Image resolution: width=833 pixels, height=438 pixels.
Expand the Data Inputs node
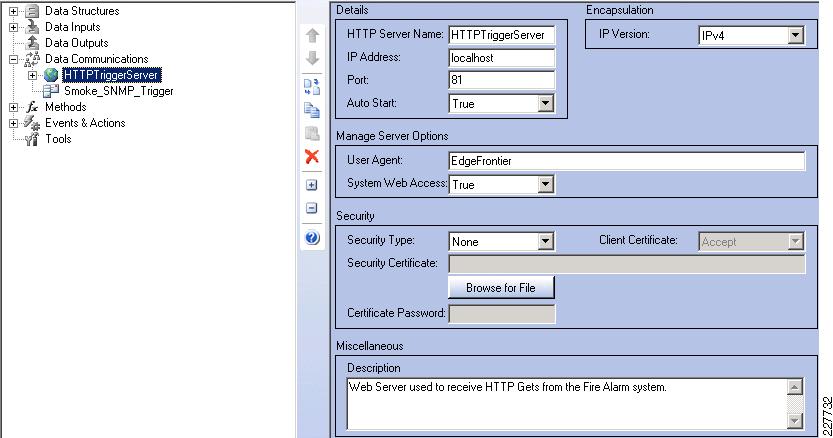point(13,27)
